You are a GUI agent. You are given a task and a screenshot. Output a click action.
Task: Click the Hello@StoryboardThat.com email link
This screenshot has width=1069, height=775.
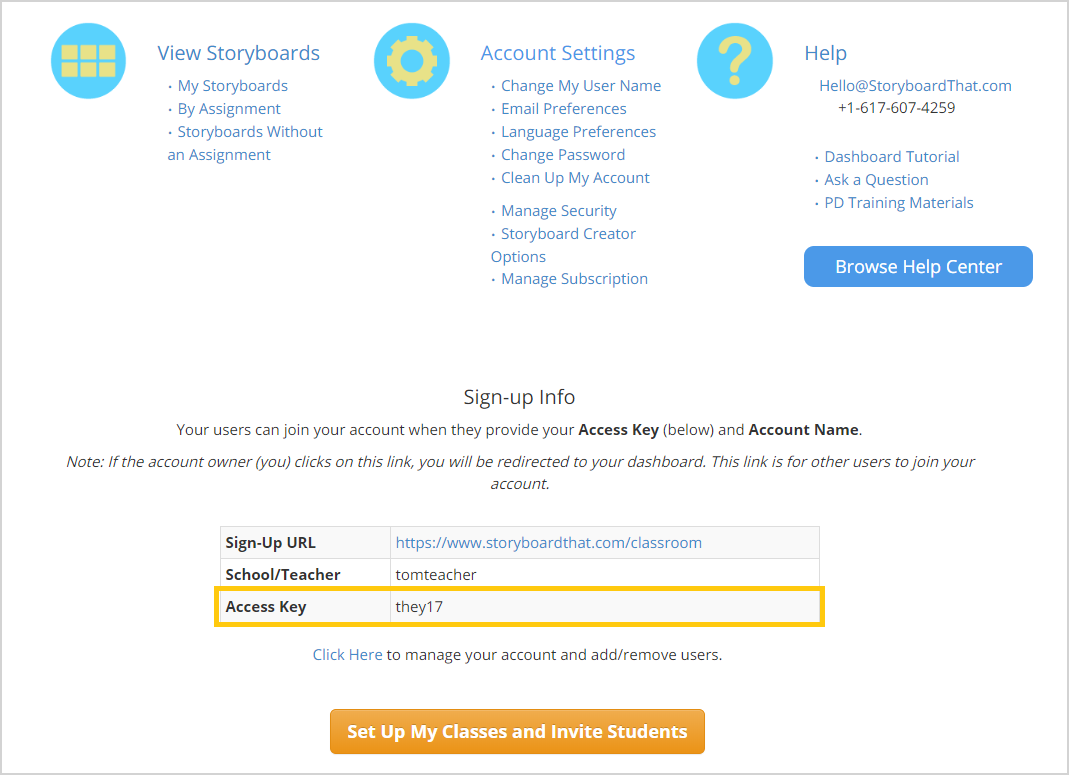coord(915,86)
